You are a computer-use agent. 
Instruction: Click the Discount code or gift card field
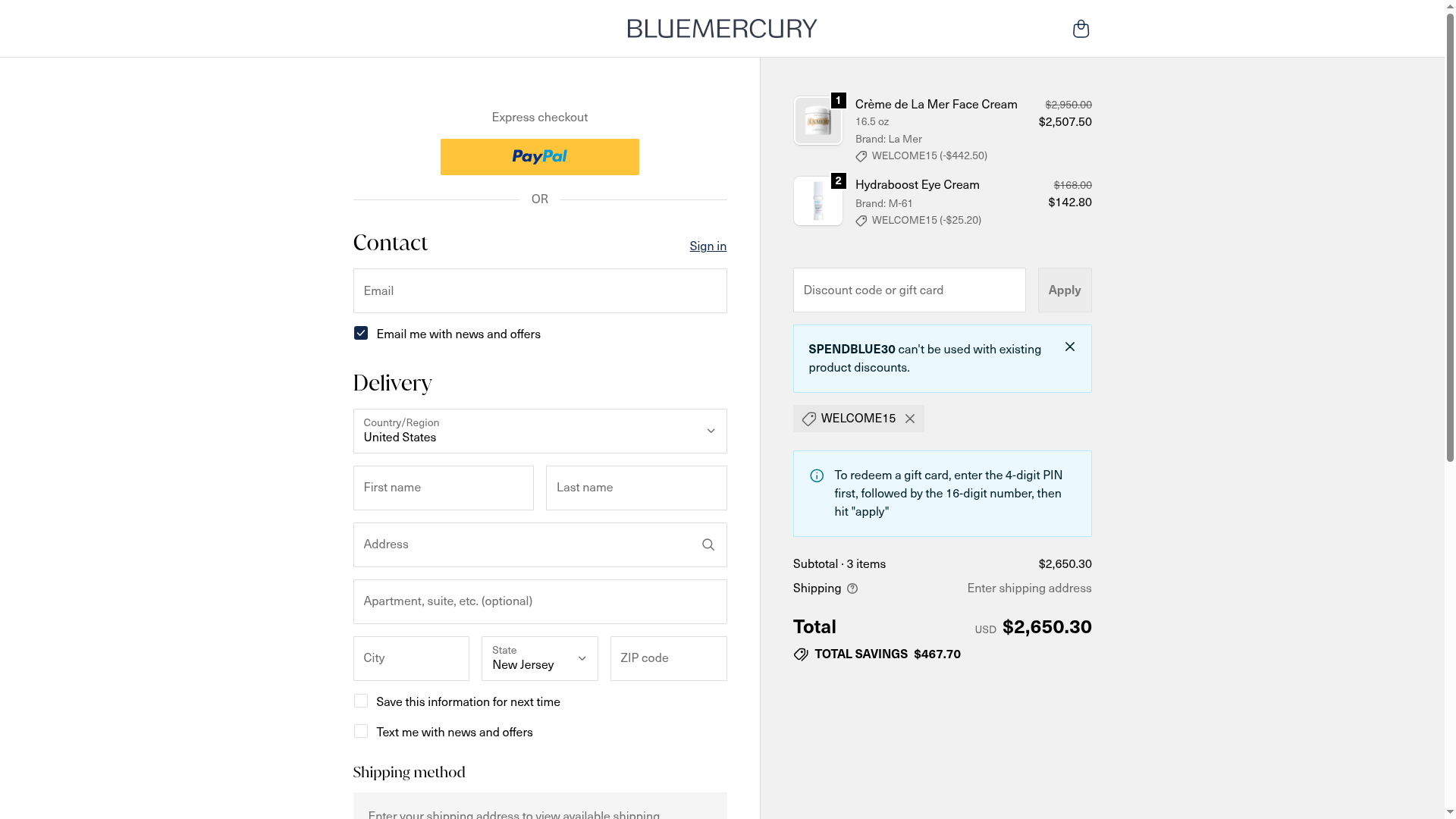click(x=908, y=290)
